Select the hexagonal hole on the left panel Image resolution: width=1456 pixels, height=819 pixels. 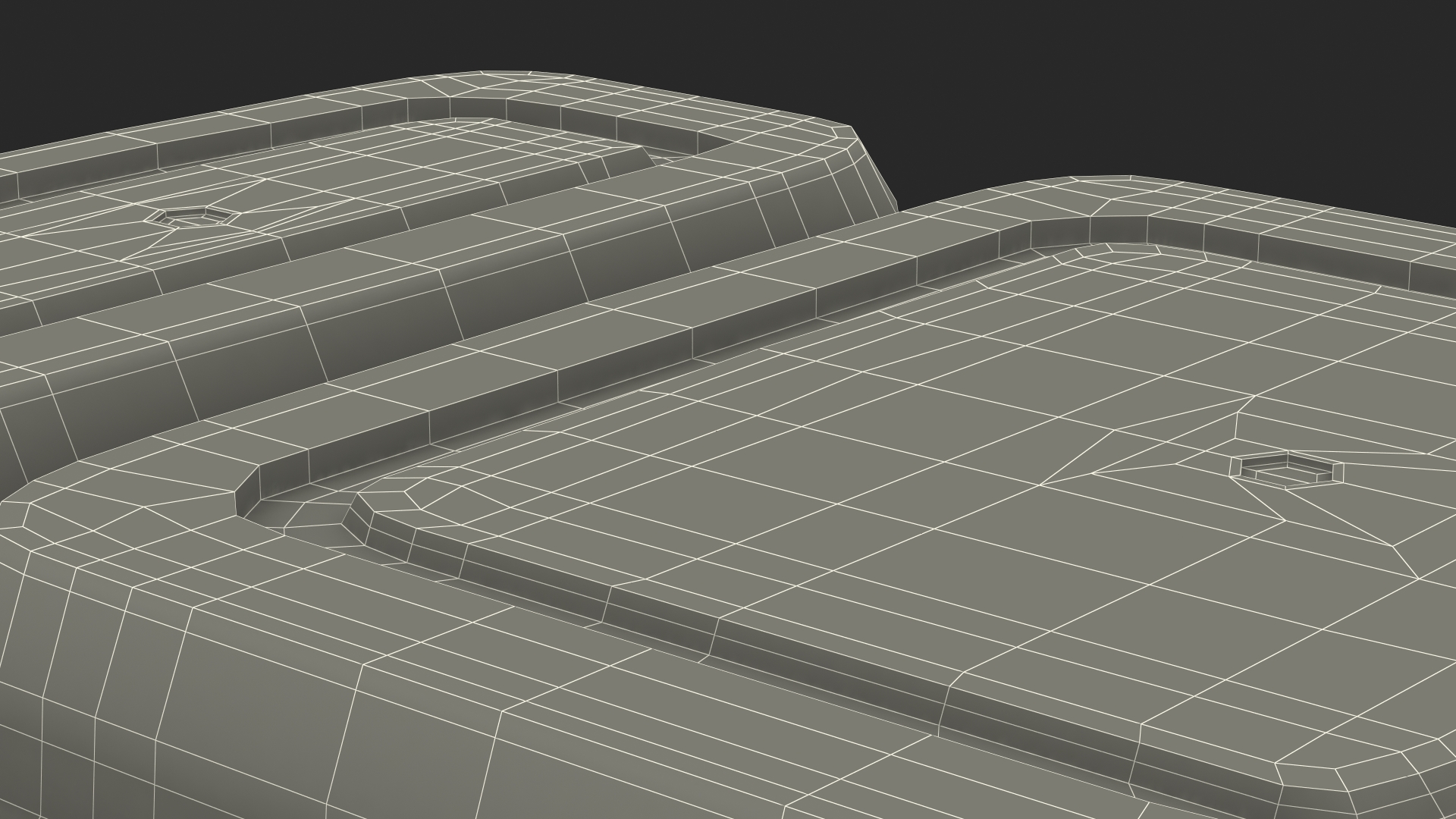190,217
